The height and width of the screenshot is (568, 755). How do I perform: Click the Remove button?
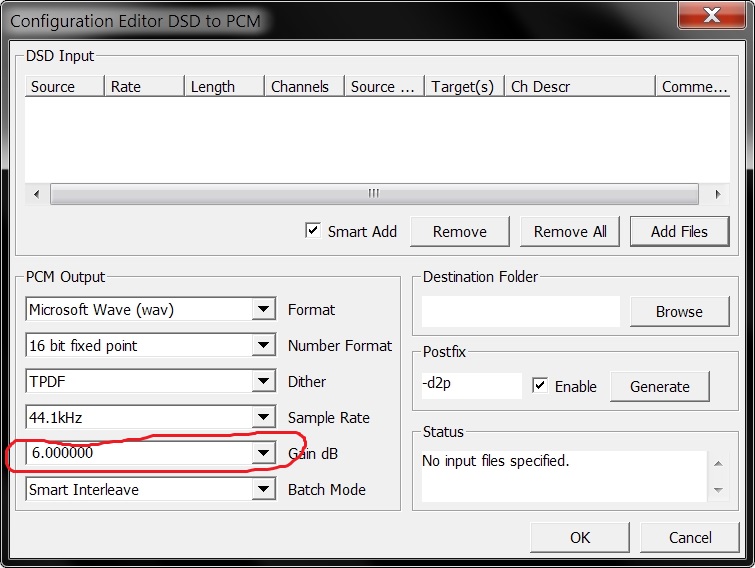pos(460,232)
